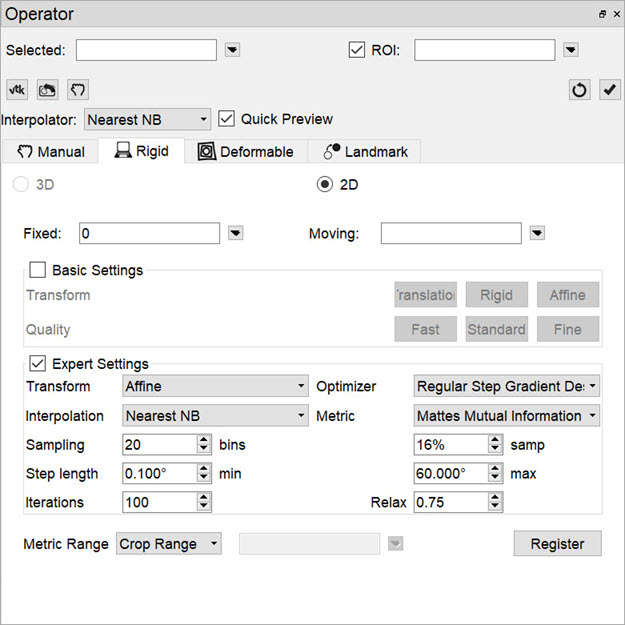The width and height of the screenshot is (625, 625).
Task: Click the Fixed image input field
Action: pos(149,233)
